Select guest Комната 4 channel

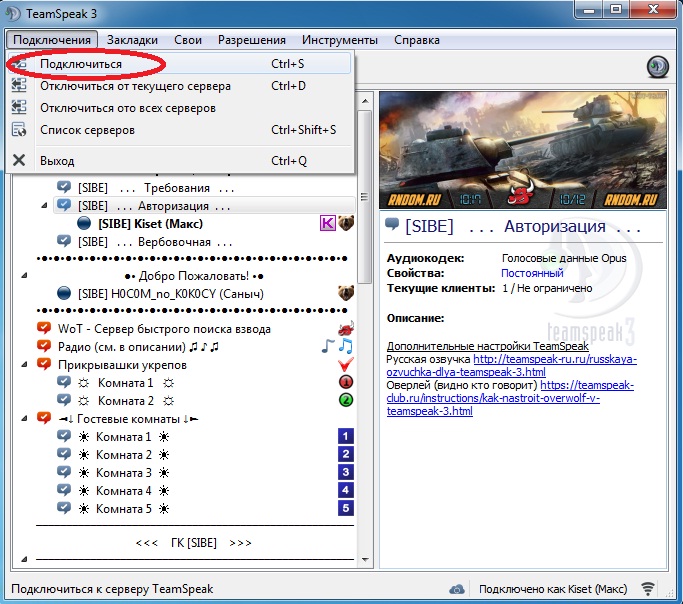[123, 491]
